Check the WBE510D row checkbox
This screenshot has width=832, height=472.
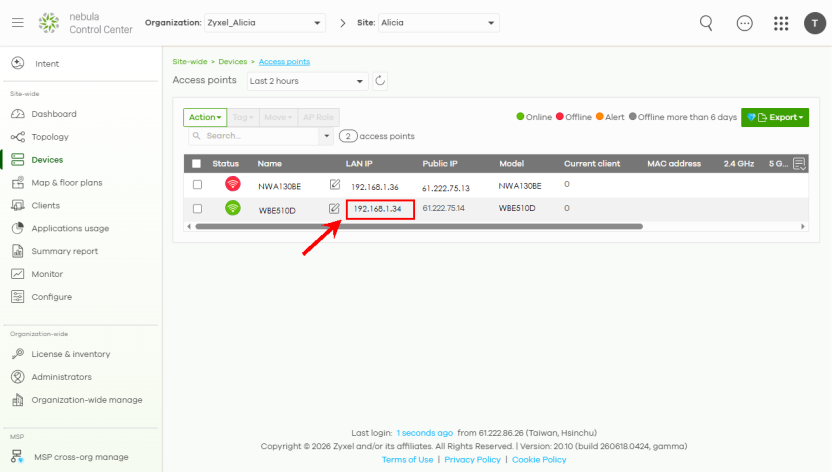[x=197, y=208]
